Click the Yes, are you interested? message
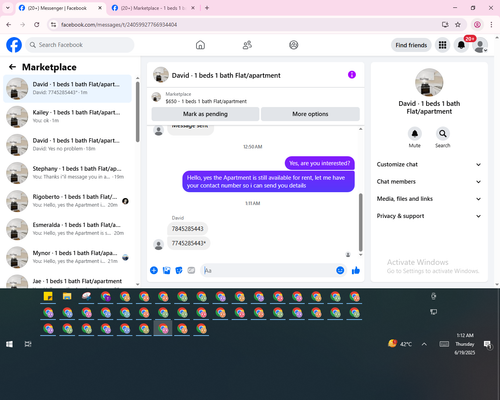This screenshot has height=400, width=500. click(x=320, y=163)
